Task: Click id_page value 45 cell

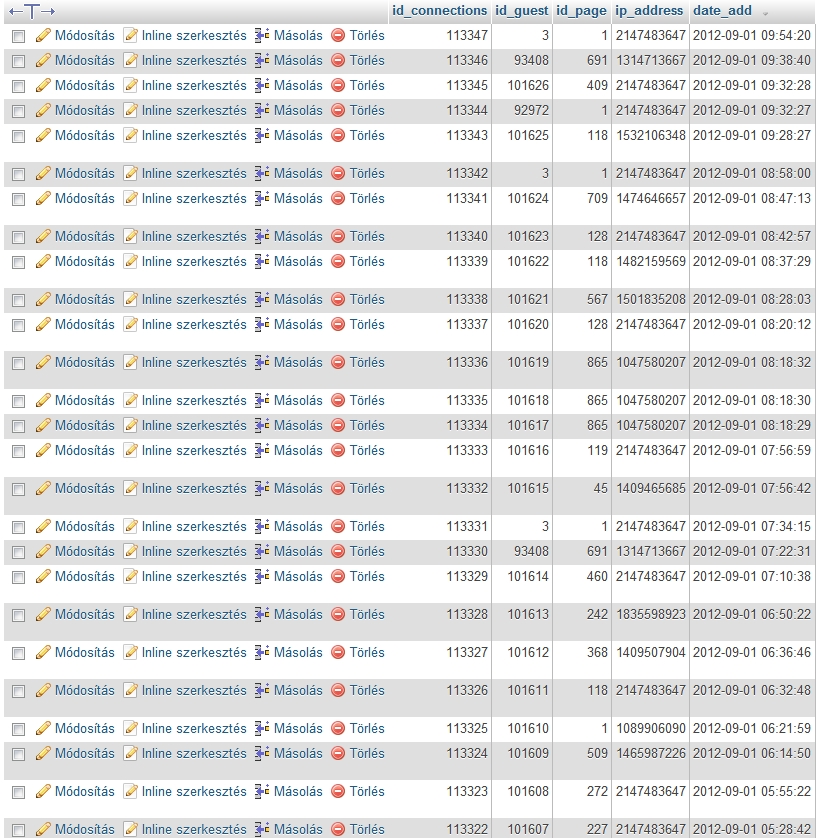Action: point(601,489)
